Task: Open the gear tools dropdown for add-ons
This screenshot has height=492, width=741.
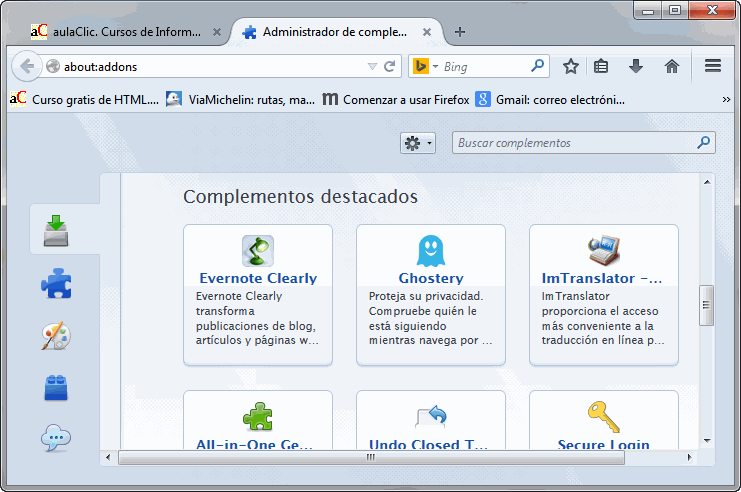Action: pyautogui.click(x=418, y=143)
